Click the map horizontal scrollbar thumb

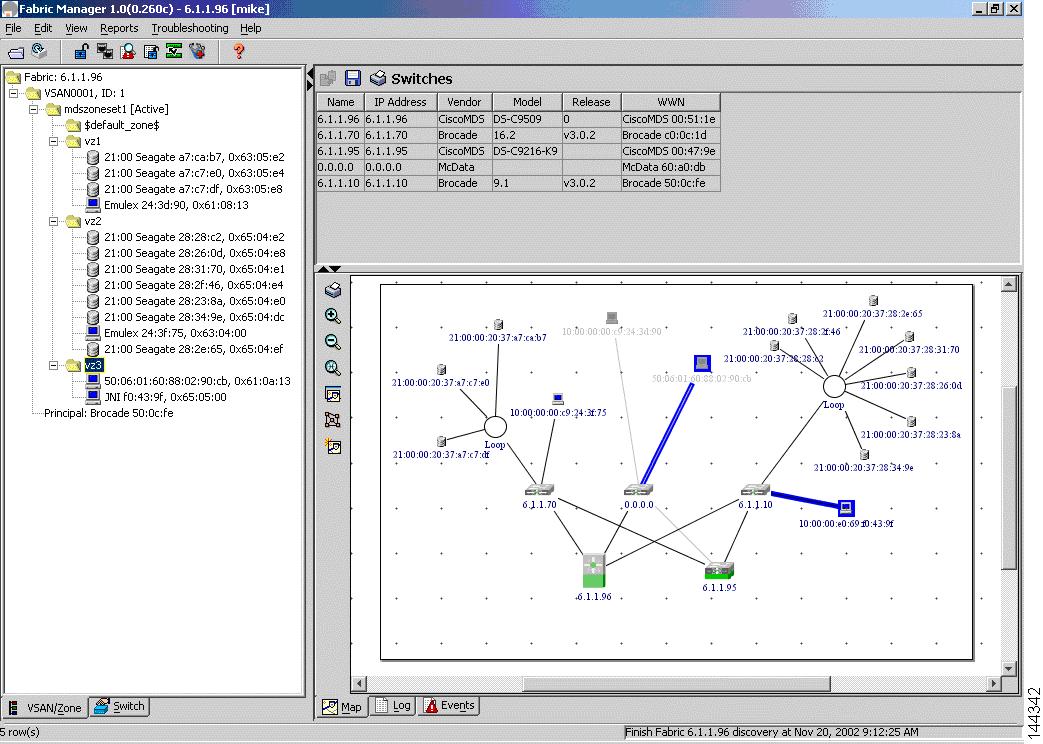[x=676, y=683]
